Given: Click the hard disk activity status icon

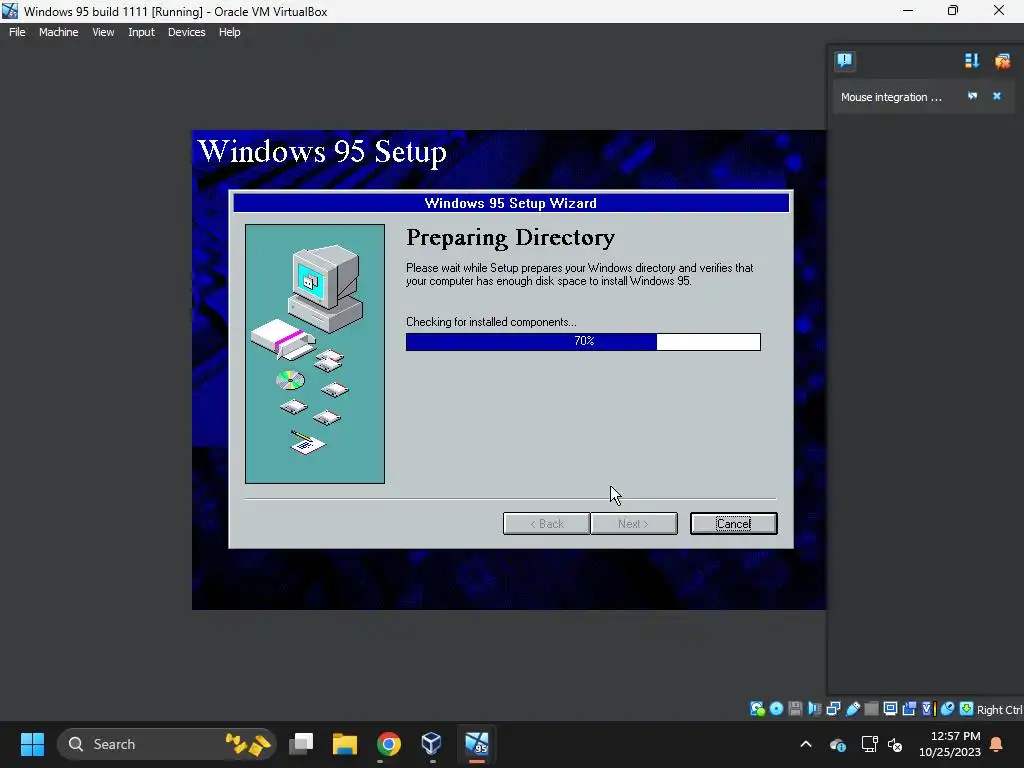Looking at the screenshot, I should coord(758,709).
